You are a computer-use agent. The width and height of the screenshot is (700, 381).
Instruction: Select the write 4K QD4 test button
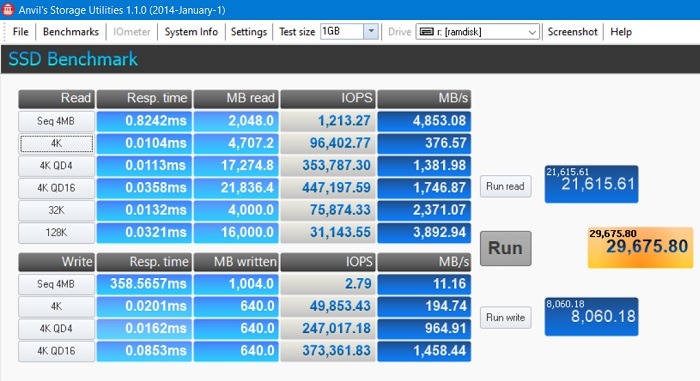(x=56, y=329)
